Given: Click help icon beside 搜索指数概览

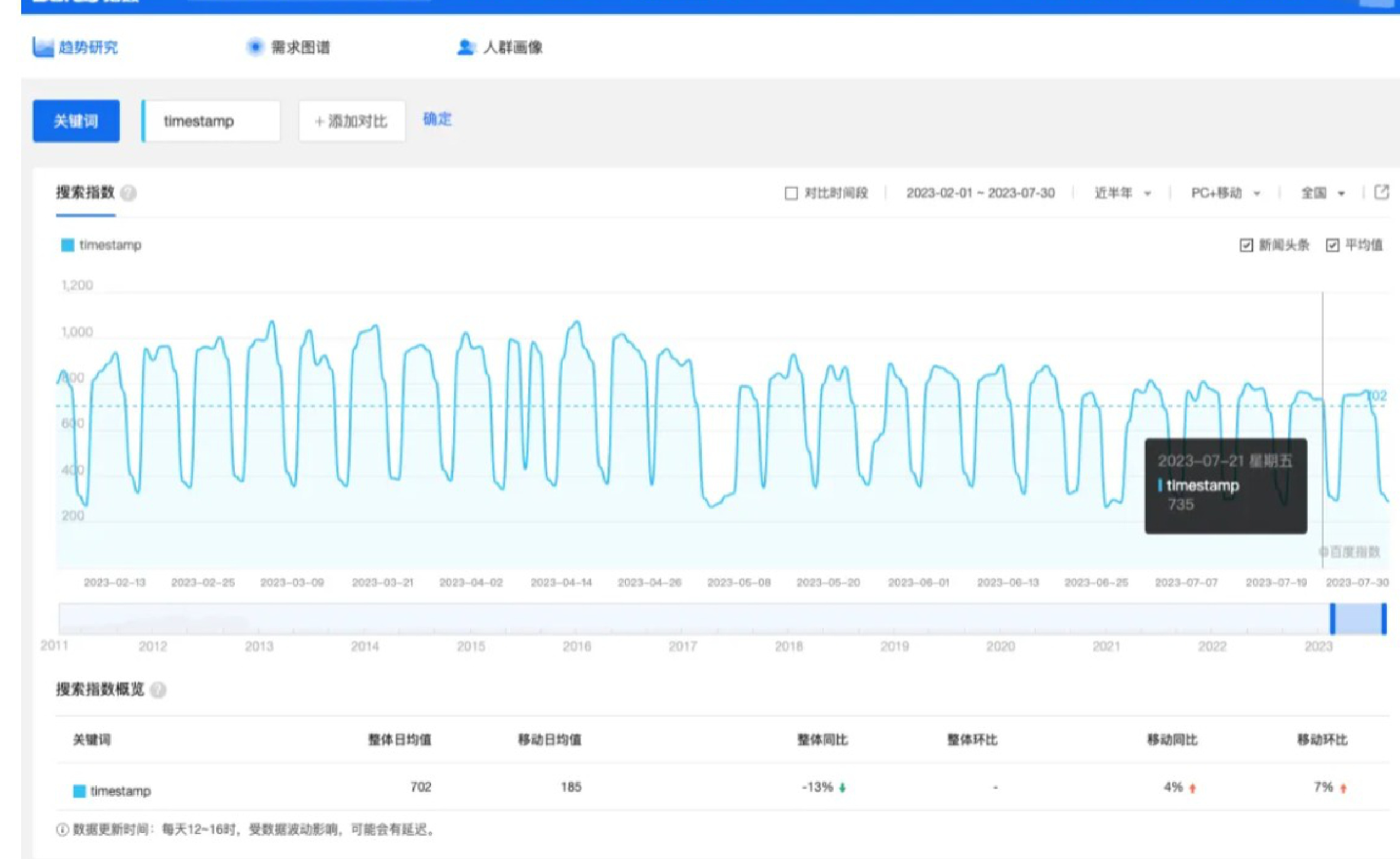Looking at the screenshot, I should click(158, 690).
